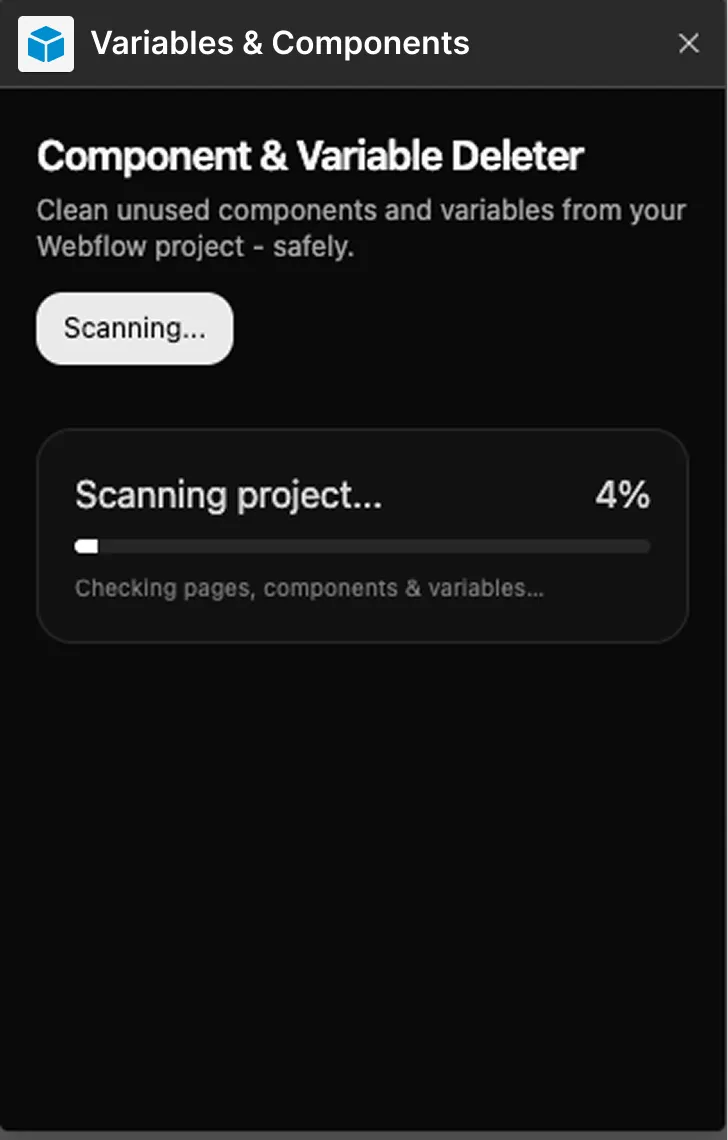This screenshot has height=1140, width=728.
Task: Click the Checking pages, components & variables text
Action: [309, 588]
